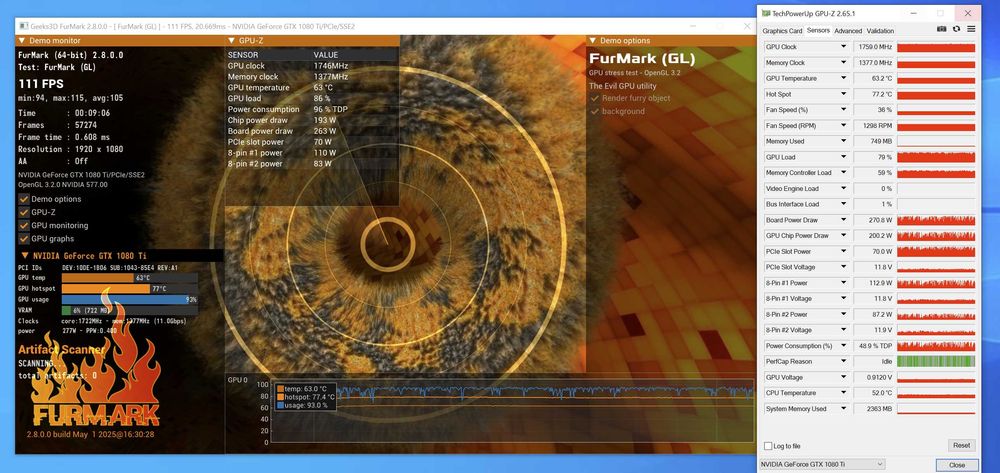Viewport: 1000px width, 473px height.
Task: Open the System Memory Used dropdown
Action: click(x=844, y=409)
